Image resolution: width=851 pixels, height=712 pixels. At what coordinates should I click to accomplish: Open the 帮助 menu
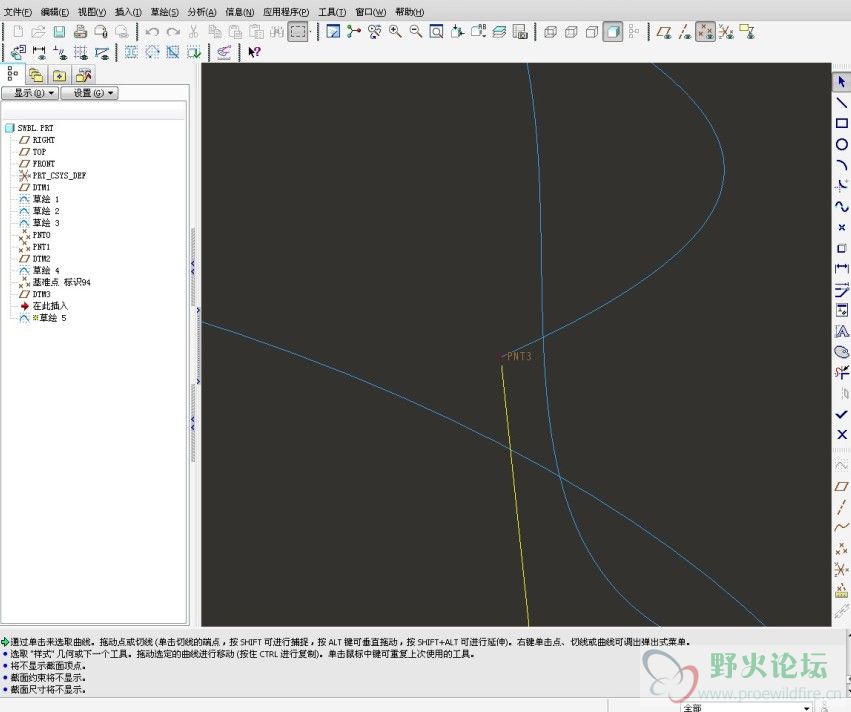(x=409, y=12)
